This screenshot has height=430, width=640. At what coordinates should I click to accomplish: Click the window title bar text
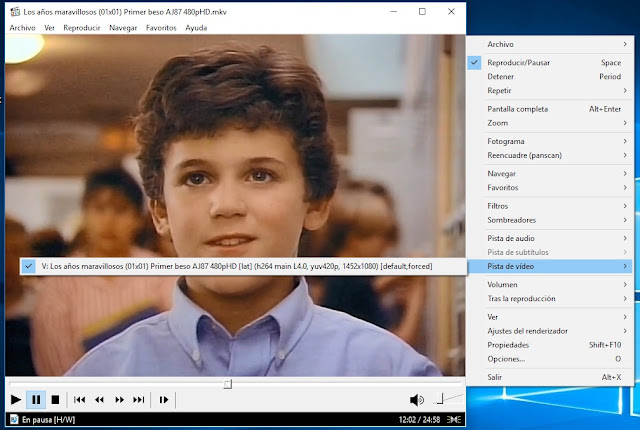click(x=125, y=12)
